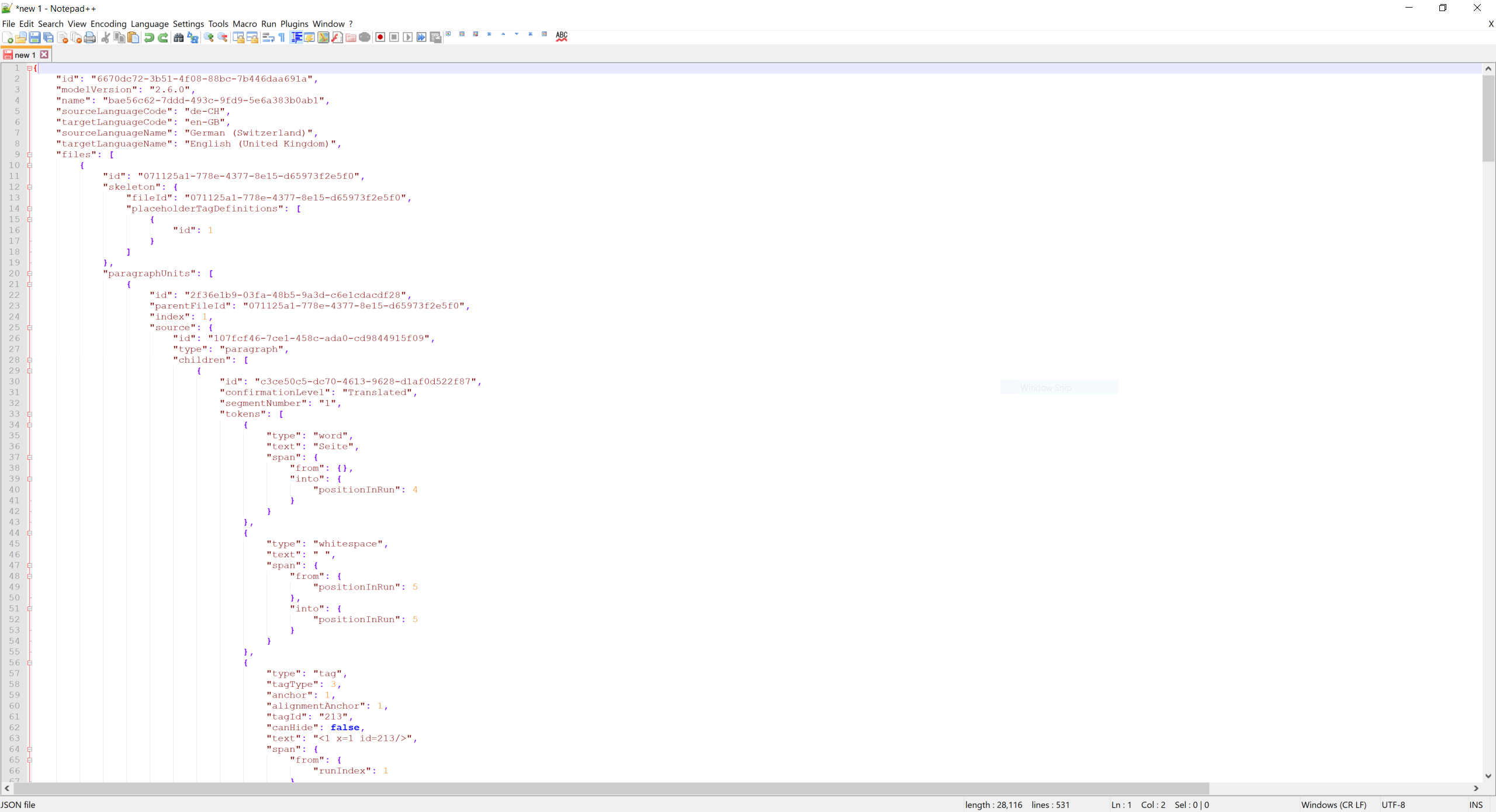Screen dimensions: 1496x812
Task: Open the Language menu
Action: pos(150,24)
